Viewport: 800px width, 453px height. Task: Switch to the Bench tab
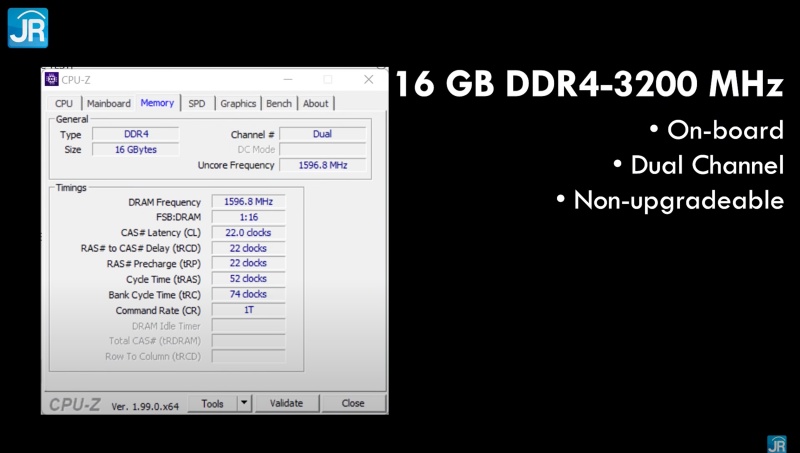[279, 103]
